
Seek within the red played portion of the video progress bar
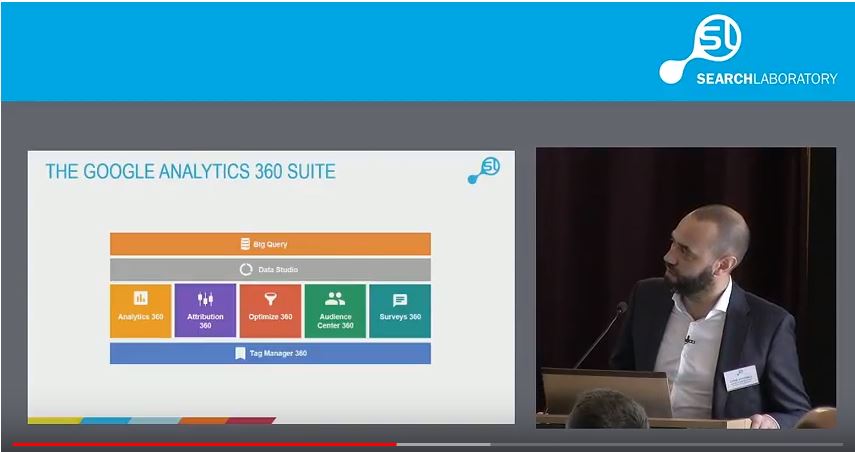[x=204, y=444]
